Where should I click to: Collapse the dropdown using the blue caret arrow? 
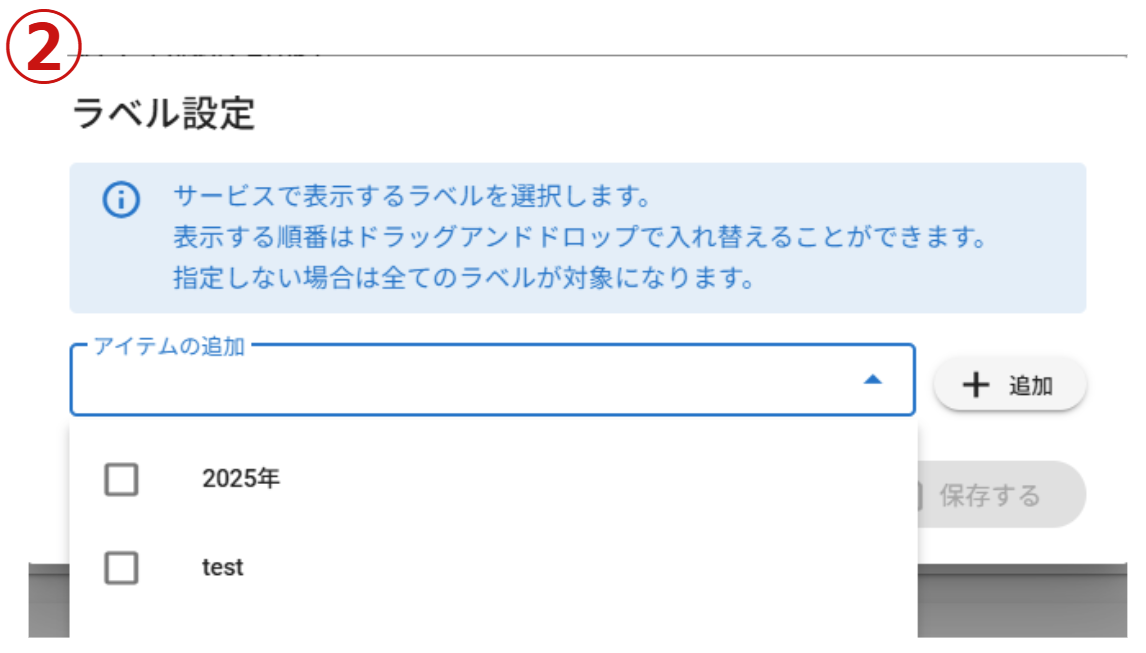[x=872, y=380]
